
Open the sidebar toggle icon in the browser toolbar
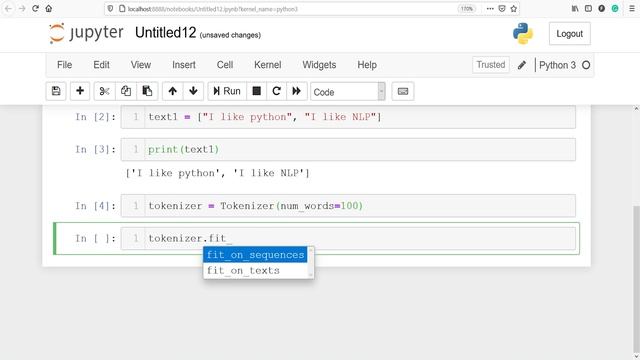point(588,9)
